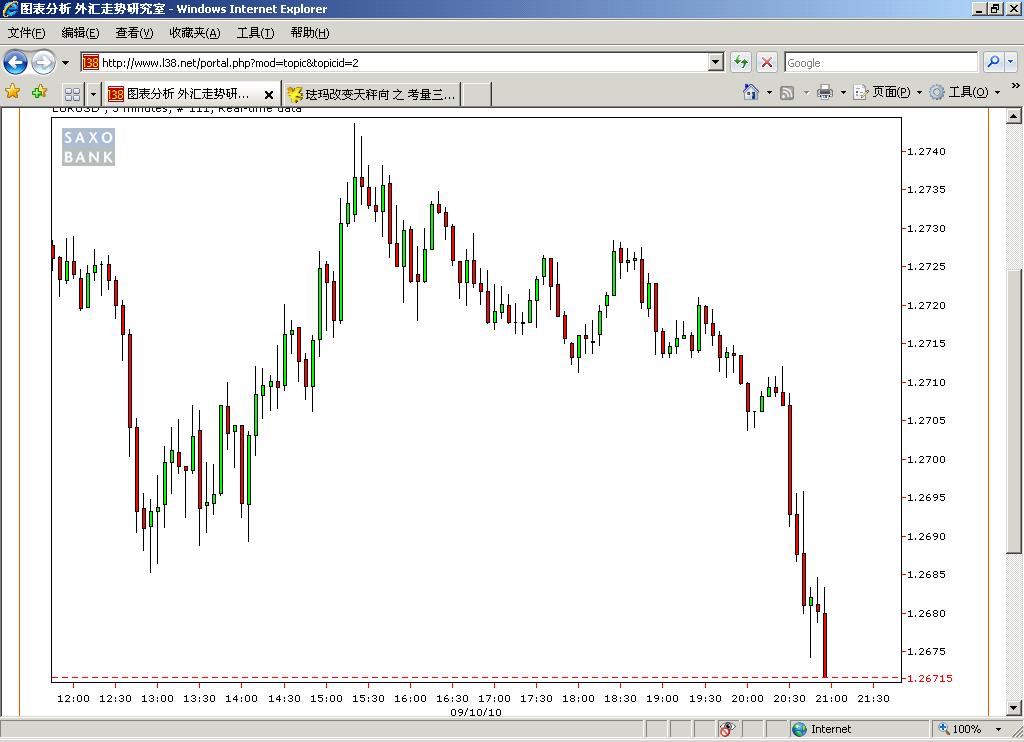The width and height of the screenshot is (1024, 742).
Task: Select the 图表分析 外汇走势研 tab
Action: (x=187, y=94)
